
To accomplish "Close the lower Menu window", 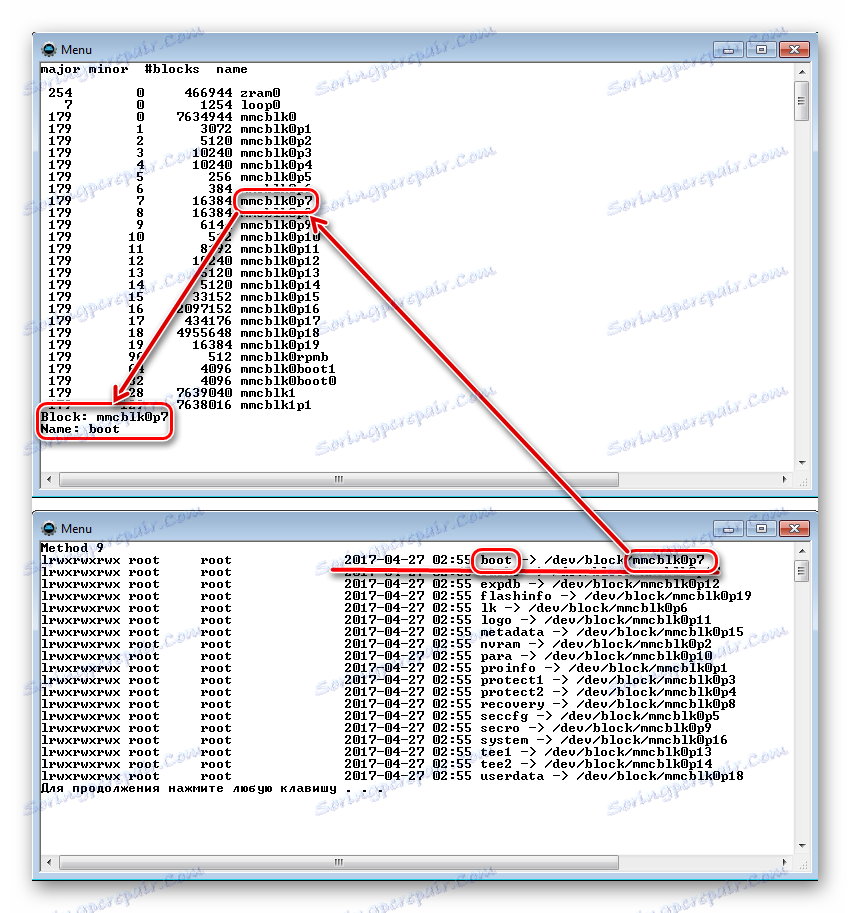I will (x=794, y=529).
